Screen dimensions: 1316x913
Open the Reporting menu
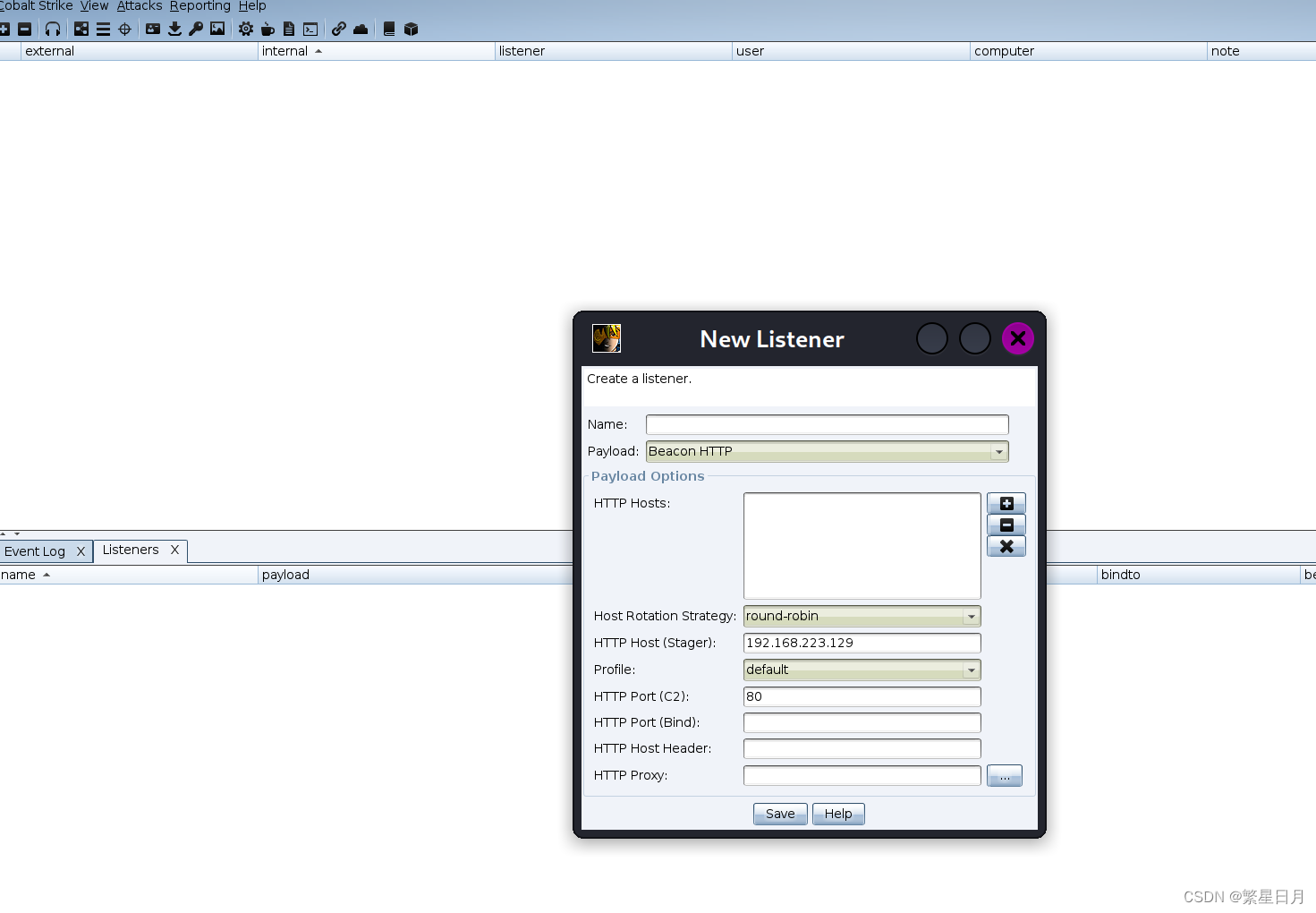coord(200,6)
